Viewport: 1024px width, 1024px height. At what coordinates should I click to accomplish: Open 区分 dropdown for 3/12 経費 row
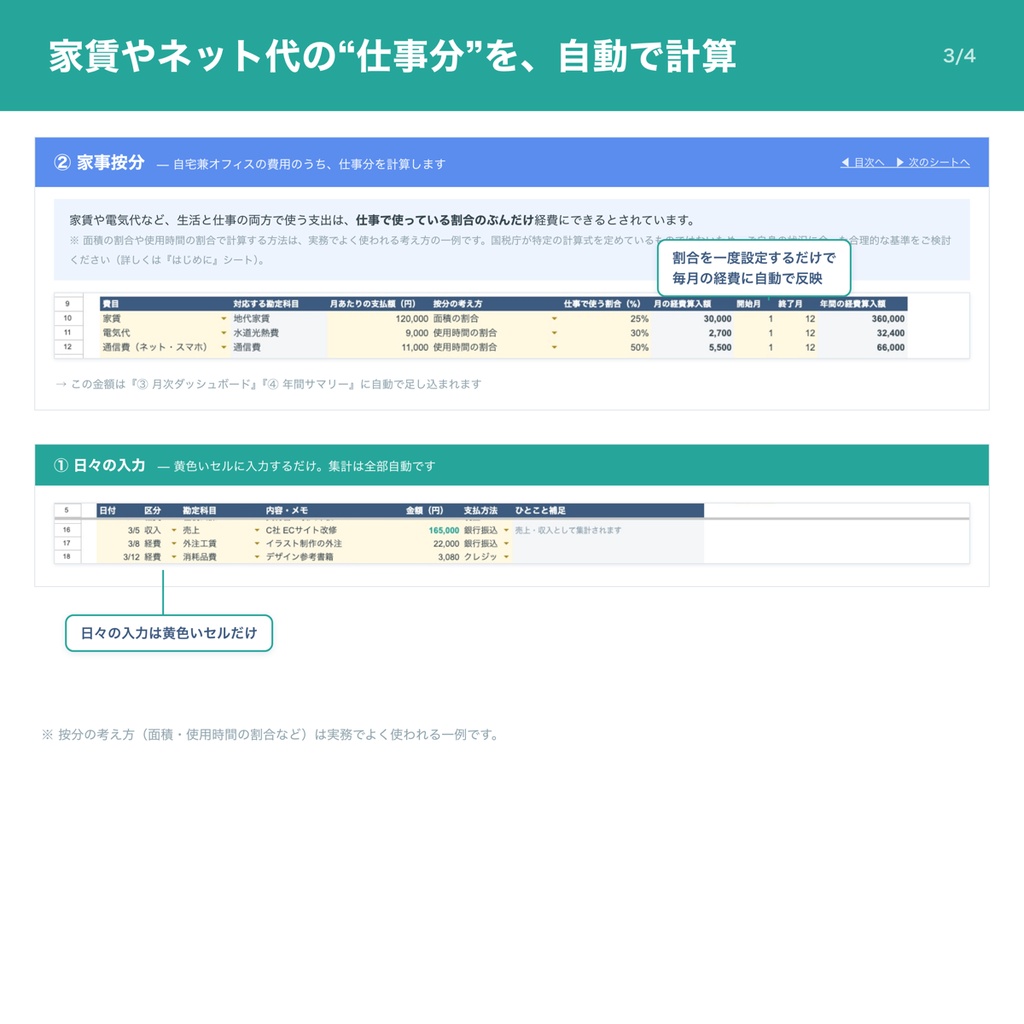coord(174,557)
